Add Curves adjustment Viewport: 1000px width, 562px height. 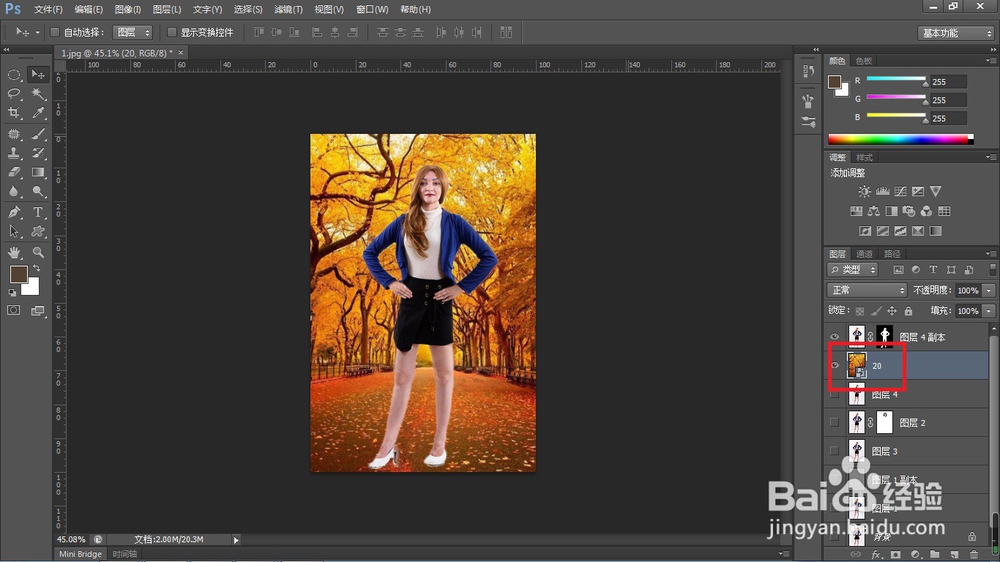900,191
